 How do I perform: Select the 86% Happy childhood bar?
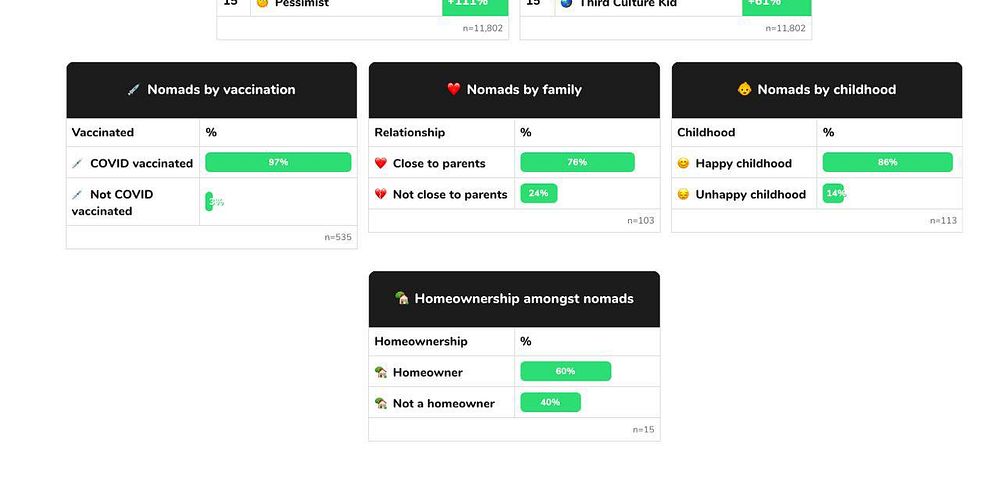coord(887,163)
